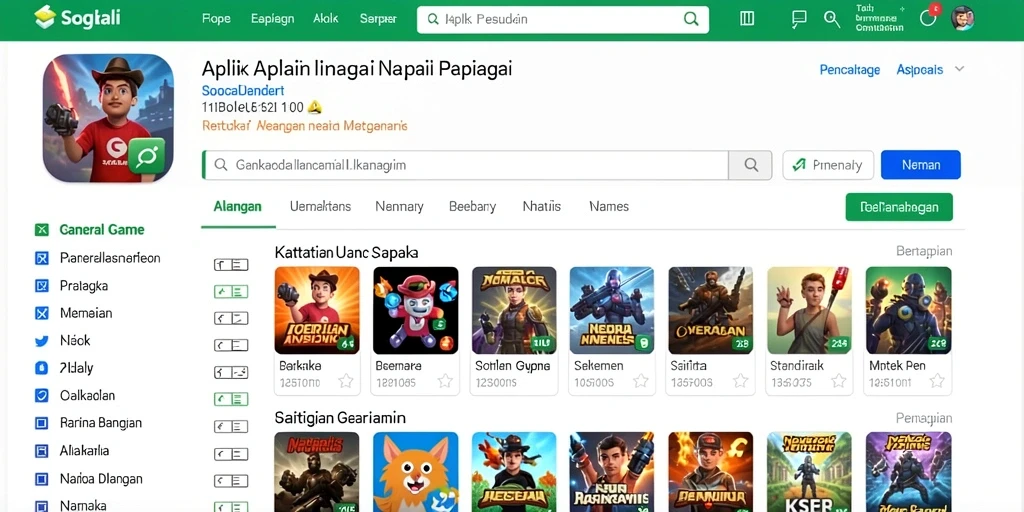The image size is (1024, 512).
Task: Click the Sogtali logo icon
Action: [45, 17]
